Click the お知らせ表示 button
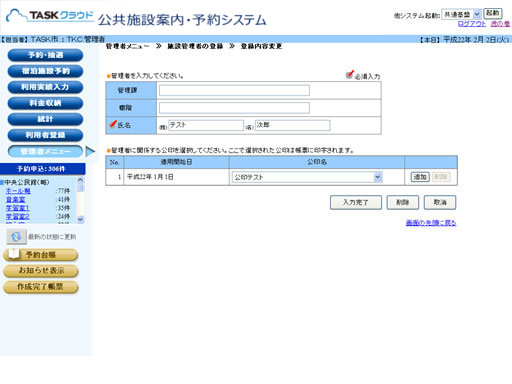 click(x=41, y=271)
